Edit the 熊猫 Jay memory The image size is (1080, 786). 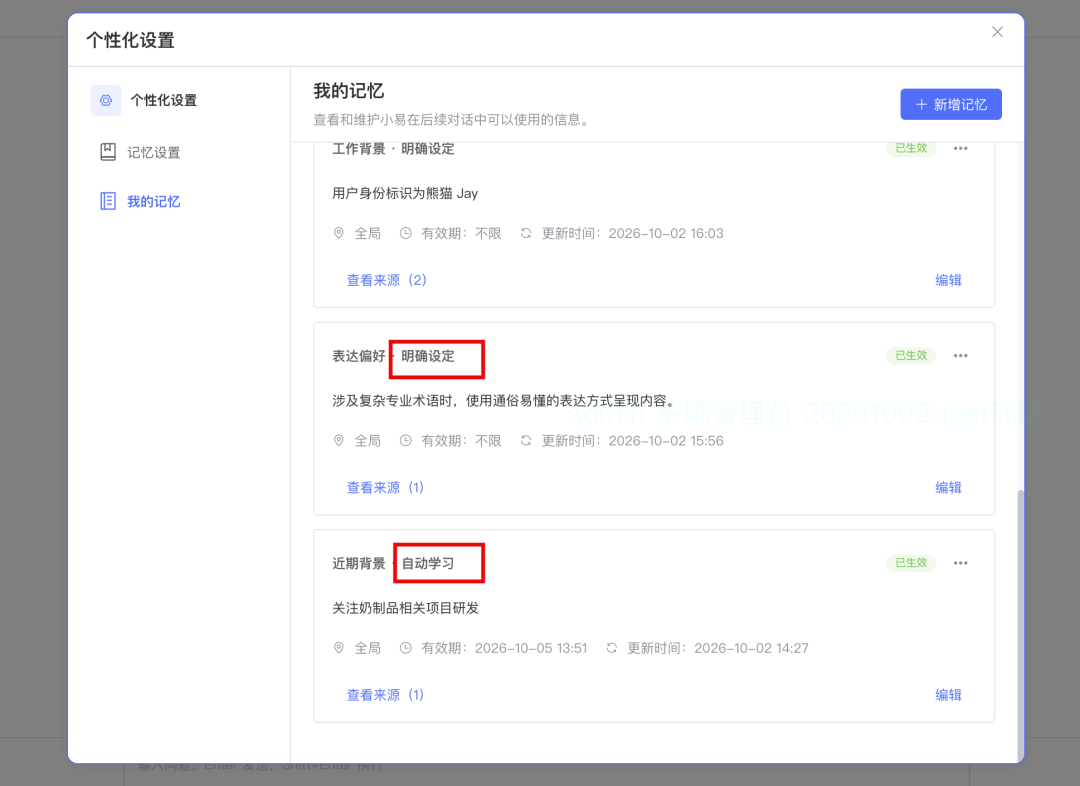click(x=948, y=280)
